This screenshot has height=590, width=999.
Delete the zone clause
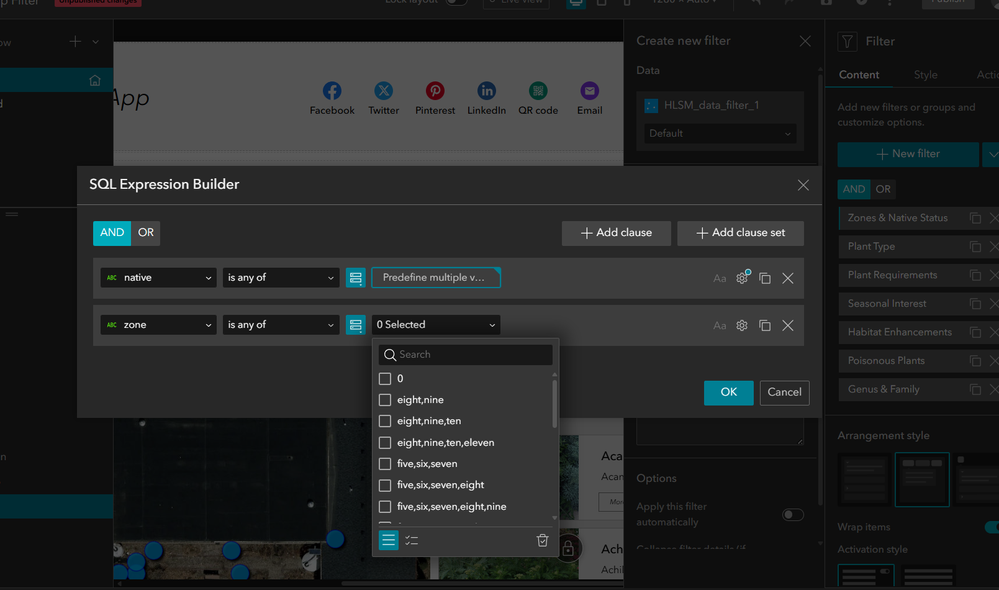pos(788,326)
